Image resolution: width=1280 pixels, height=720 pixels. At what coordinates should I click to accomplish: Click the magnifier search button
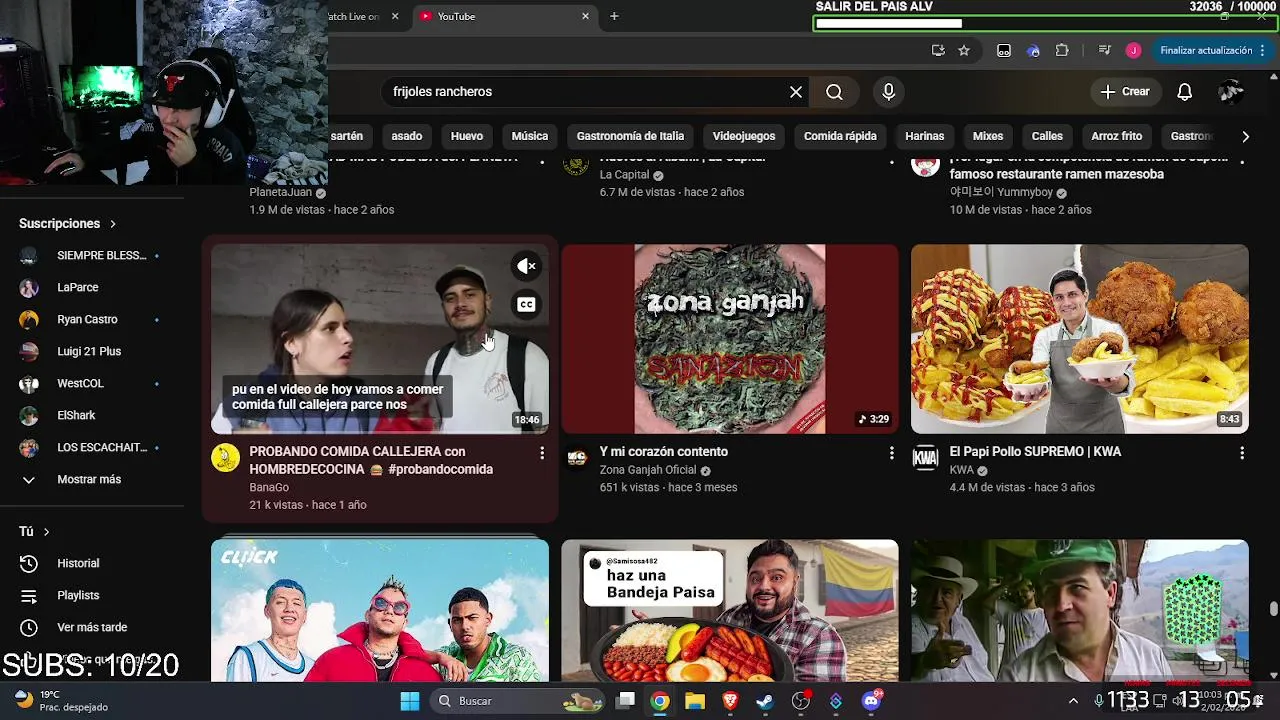pyautogui.click(x=834, y=92)
